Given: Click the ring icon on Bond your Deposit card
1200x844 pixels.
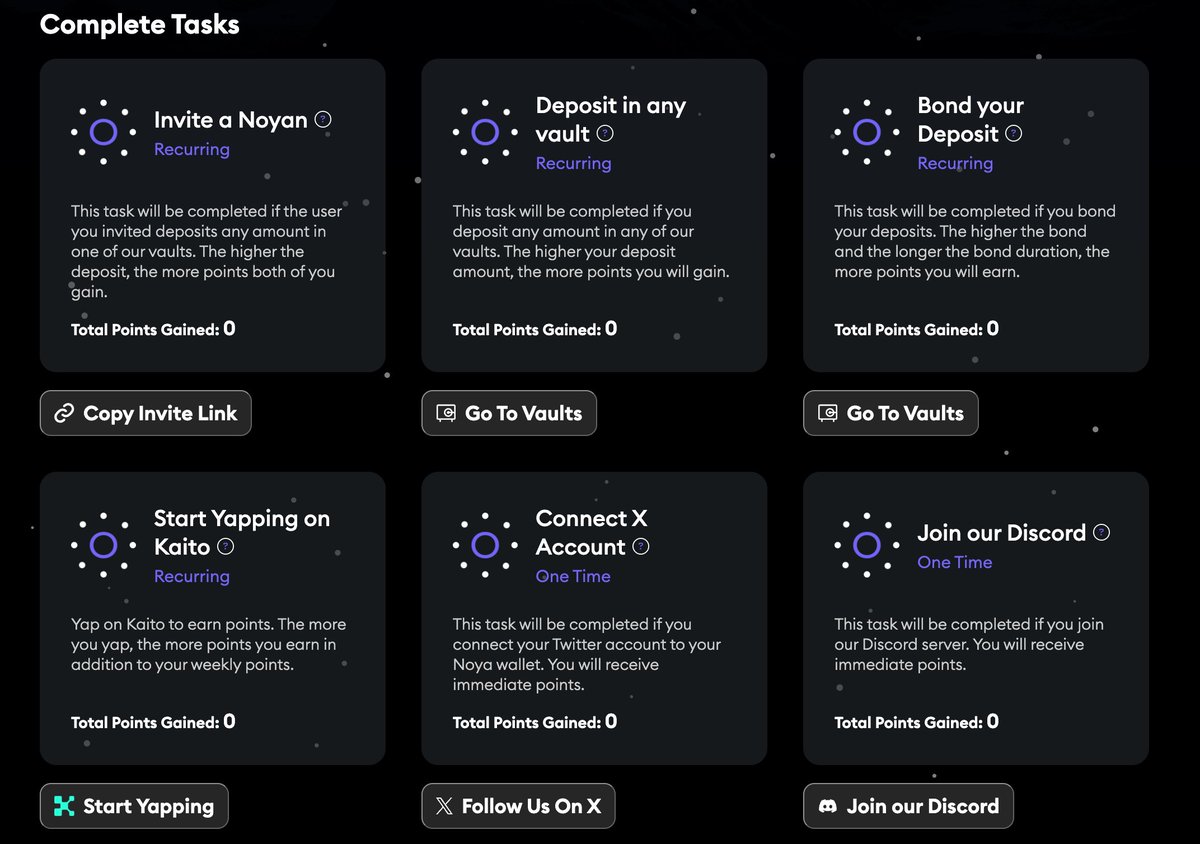Looking at the screenshot, I should pyautogui.click(x=867, y=132).
